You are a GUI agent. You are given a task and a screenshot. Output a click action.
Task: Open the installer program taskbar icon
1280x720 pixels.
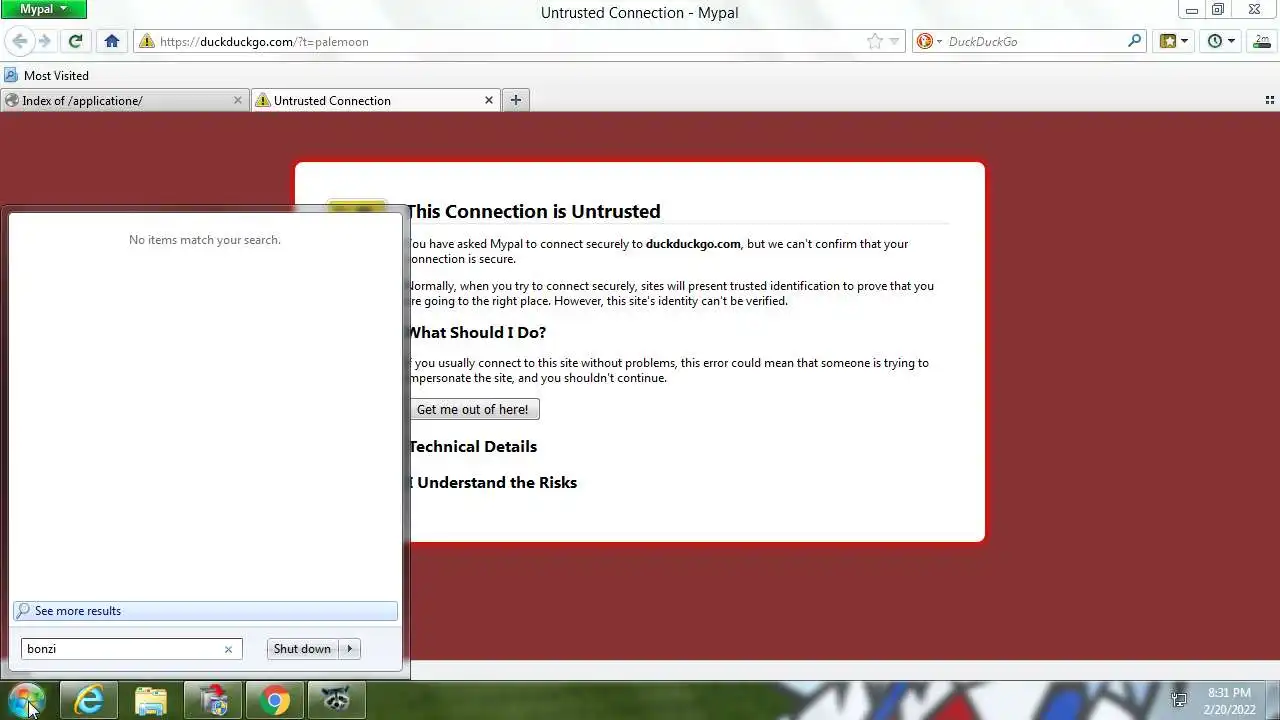pos(213,700)
